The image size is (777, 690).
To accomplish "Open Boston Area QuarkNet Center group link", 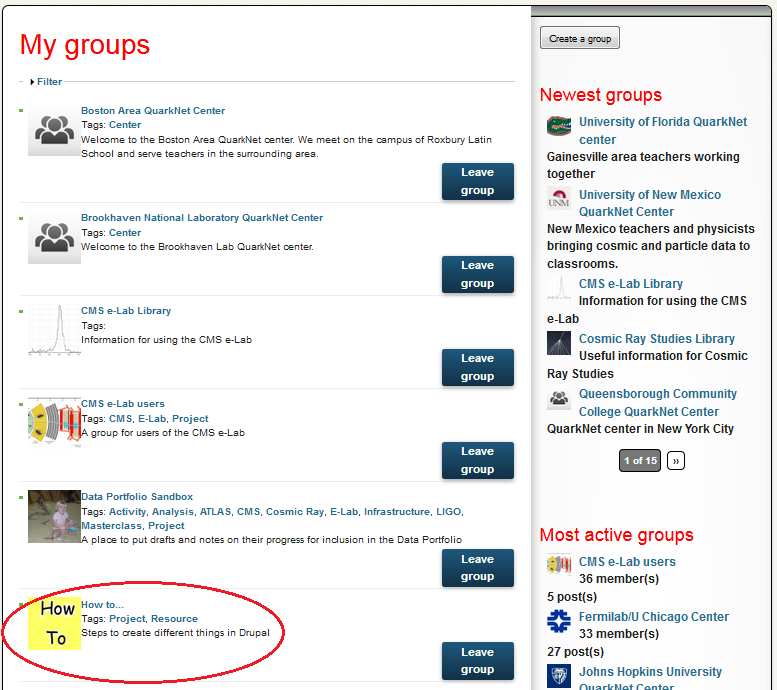I will 153,111.
